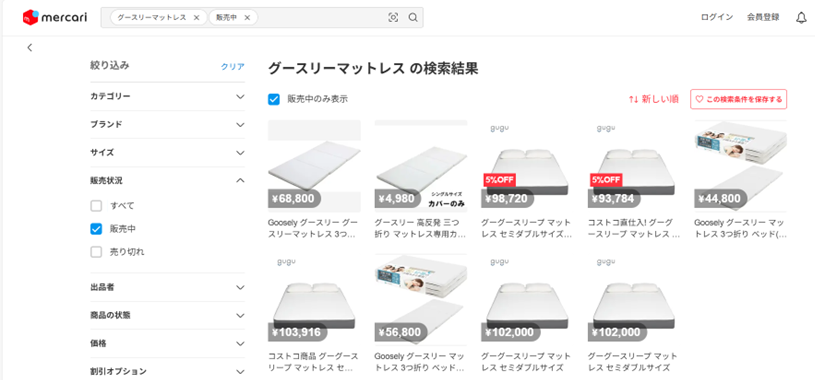This screenshot has width=815, height=380.
Task: Remove the グースリーマットレス search chip
Action: point(196,18)
